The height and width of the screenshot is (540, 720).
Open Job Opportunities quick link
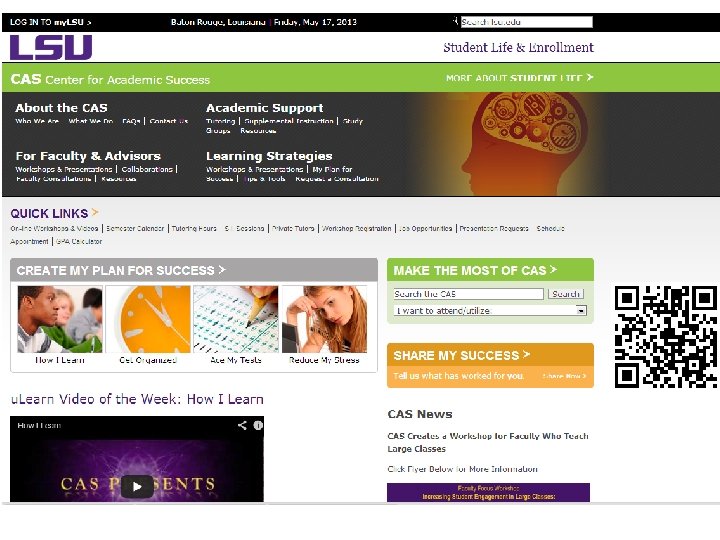click(x=426, y=228)
